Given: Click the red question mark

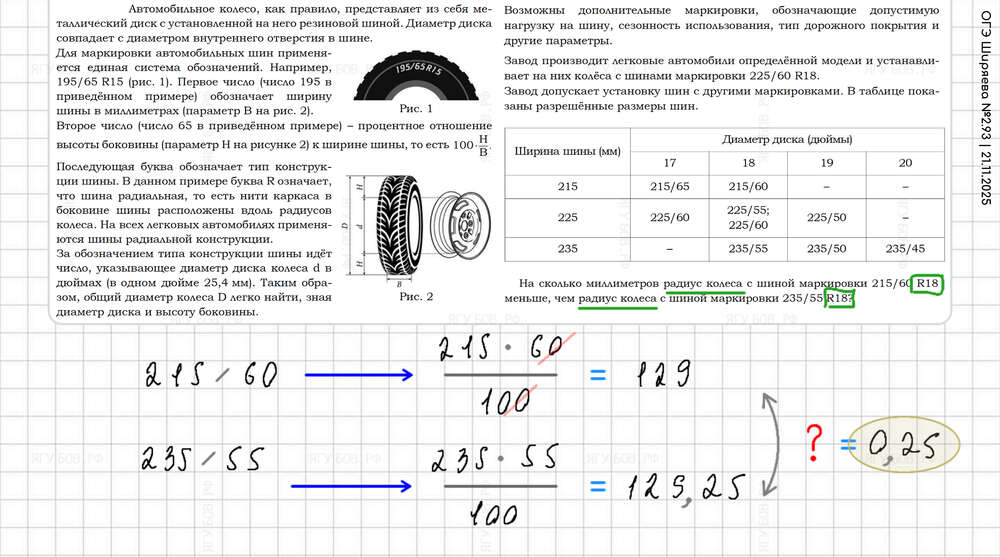Looking at the screenshot, I should [814, 439].
